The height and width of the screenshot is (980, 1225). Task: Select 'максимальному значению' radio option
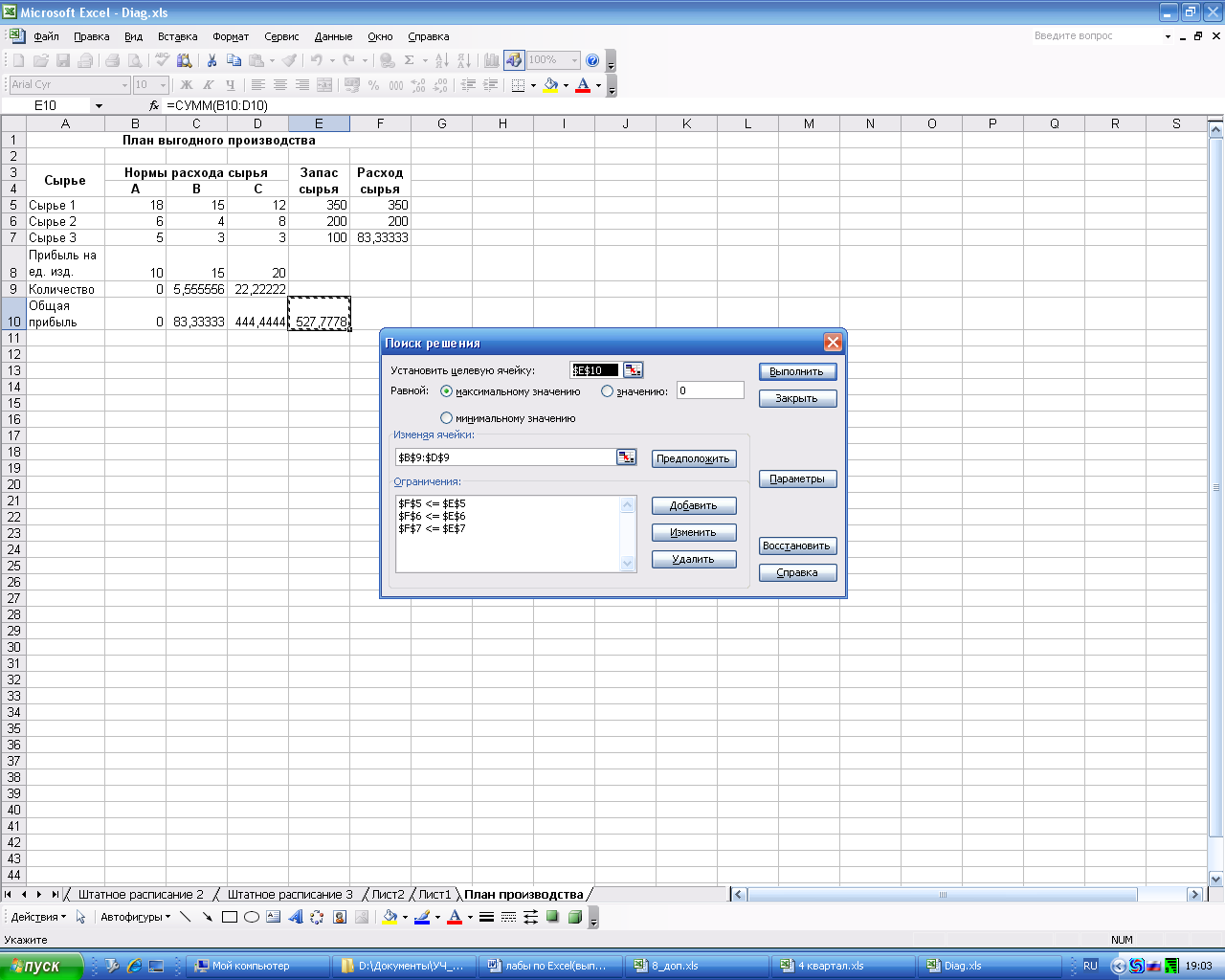point(446,391)
